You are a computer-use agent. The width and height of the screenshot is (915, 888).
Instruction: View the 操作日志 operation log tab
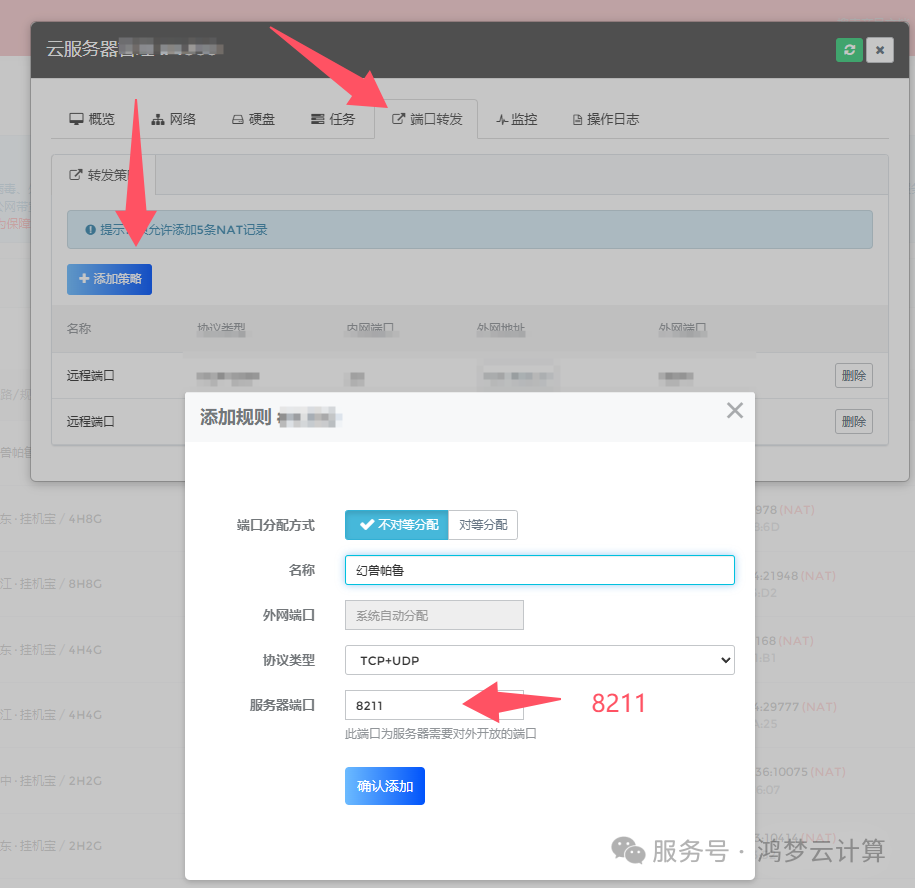coord(605,119)
